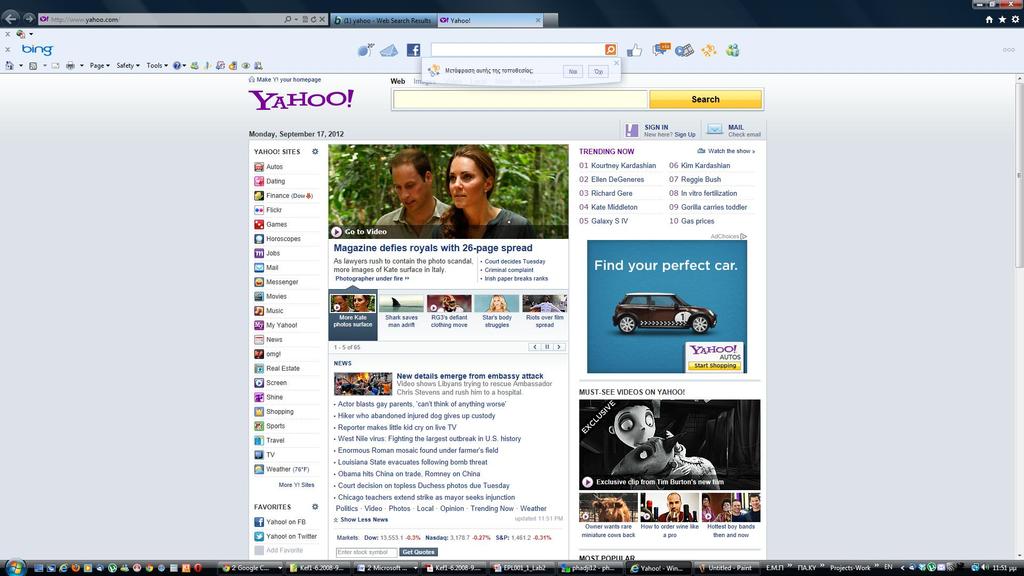Click Start shopping on Yahoo Autos ad

point(715,366)
